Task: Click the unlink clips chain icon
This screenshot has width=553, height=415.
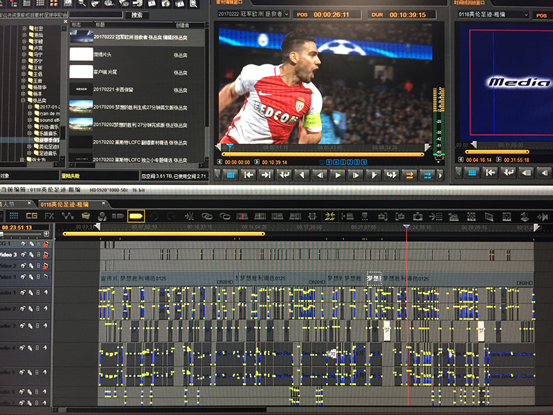Action: 224,216
